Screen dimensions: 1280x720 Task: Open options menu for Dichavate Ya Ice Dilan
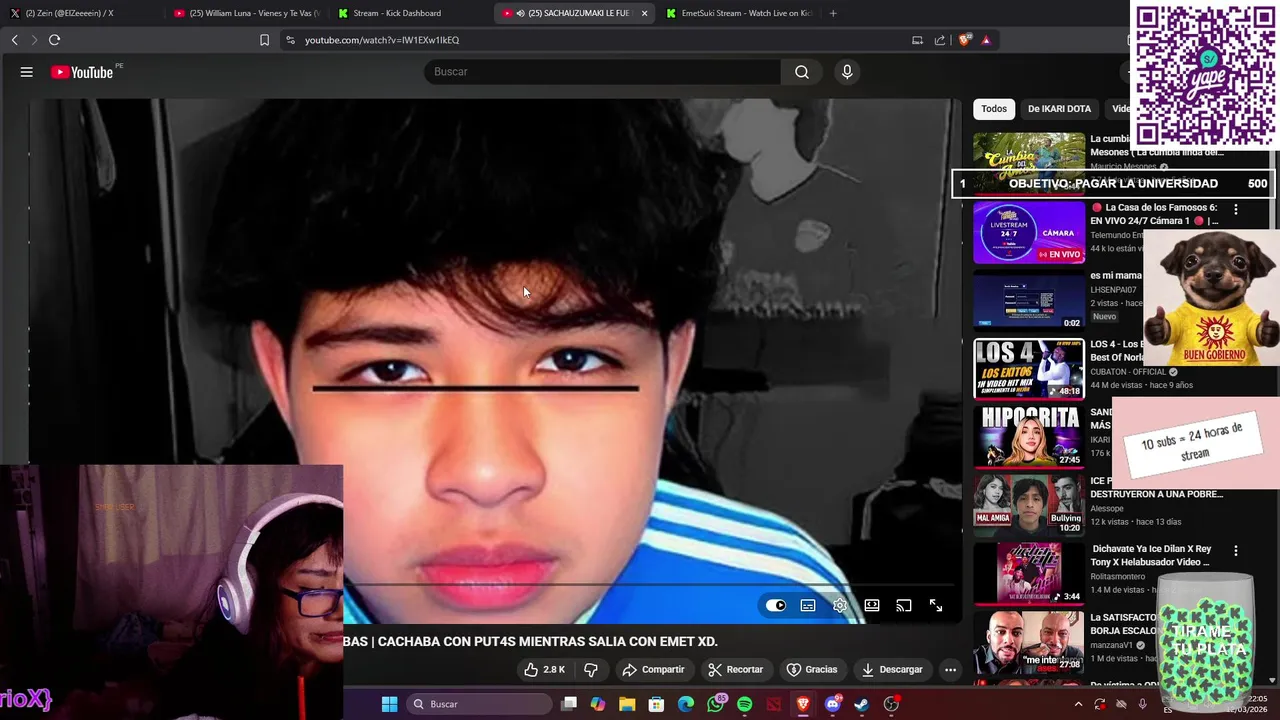[1236, 551]
